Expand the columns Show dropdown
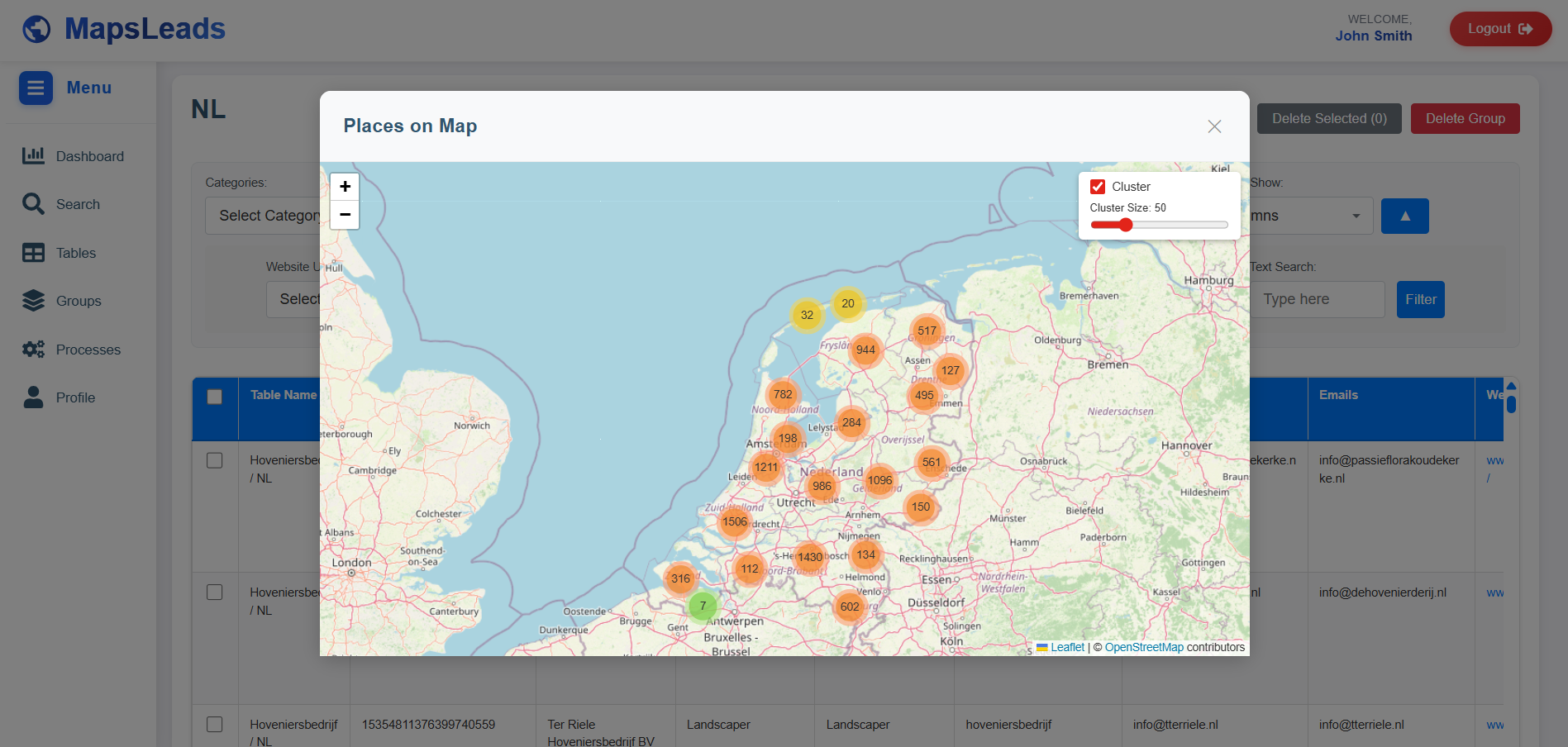The image size is (1568, 747). 1310,216
